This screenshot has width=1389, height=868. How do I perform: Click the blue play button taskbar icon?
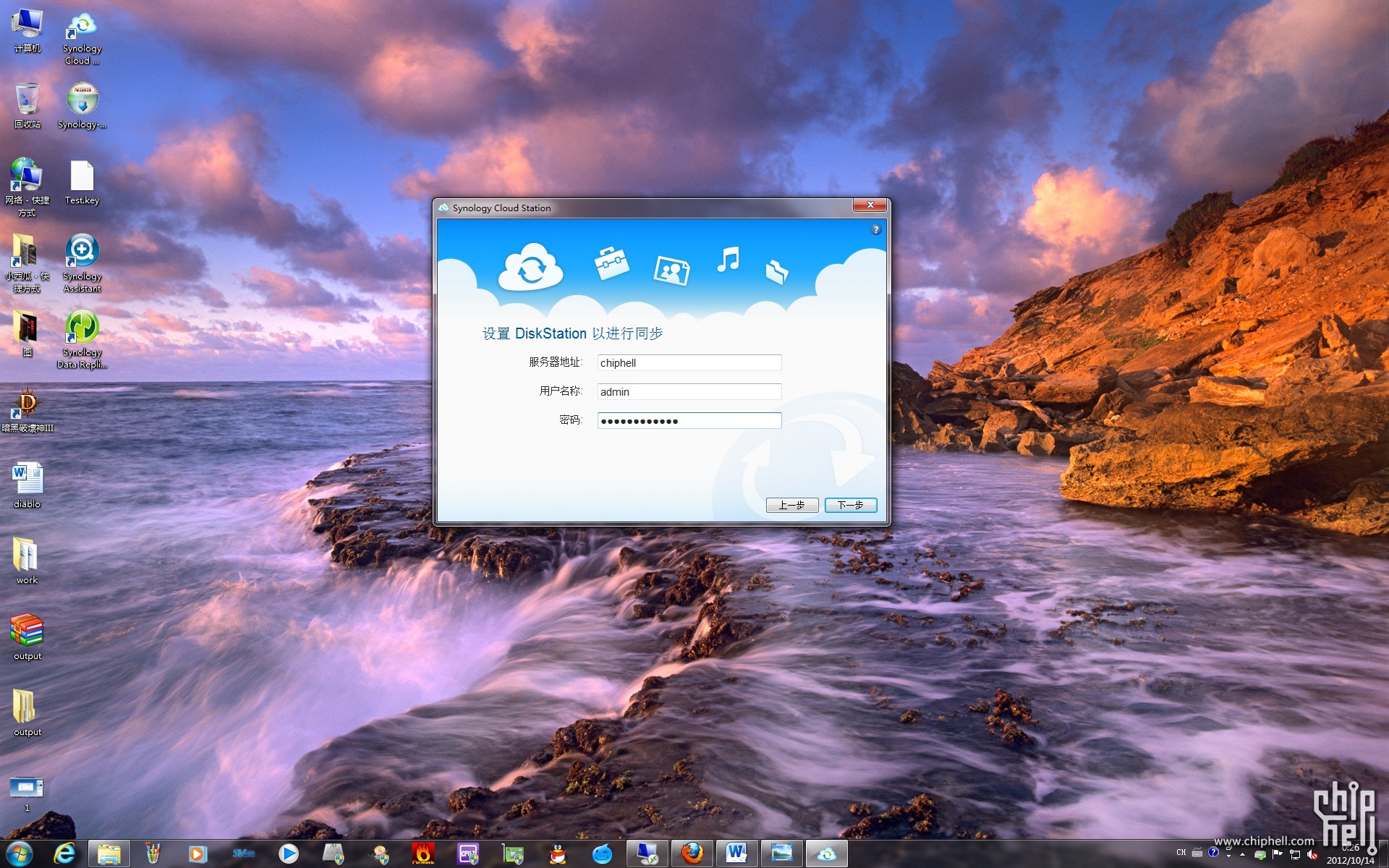tap(288, 854)
